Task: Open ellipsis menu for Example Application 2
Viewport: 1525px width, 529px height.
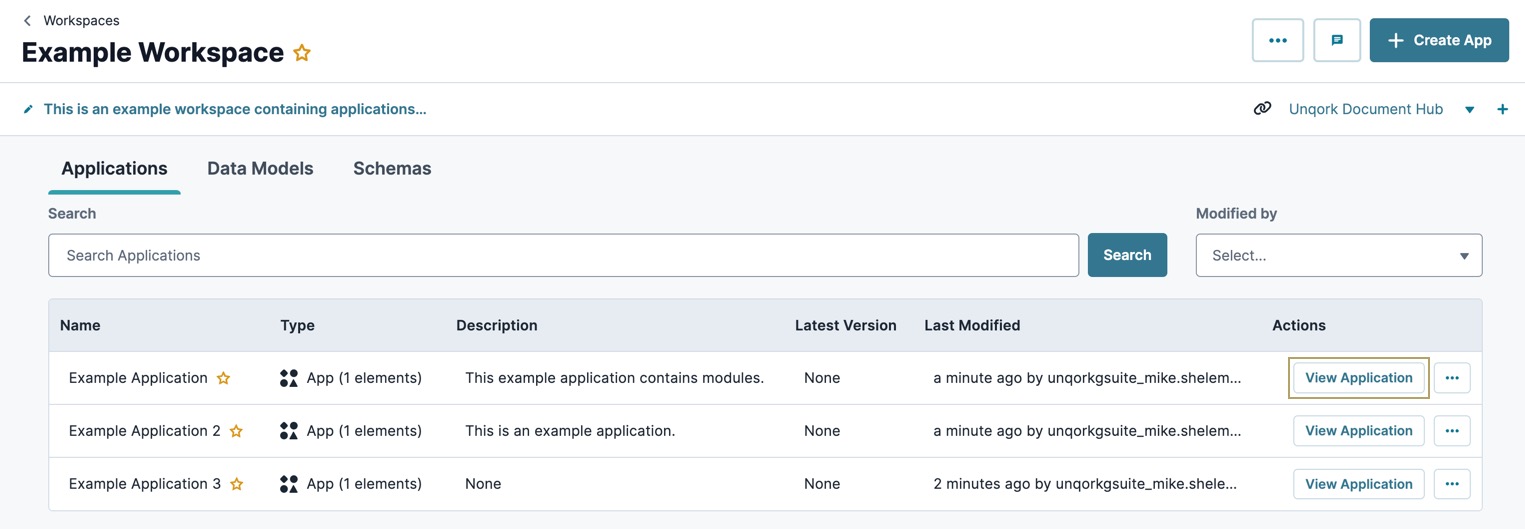Action: point(1452,431)
